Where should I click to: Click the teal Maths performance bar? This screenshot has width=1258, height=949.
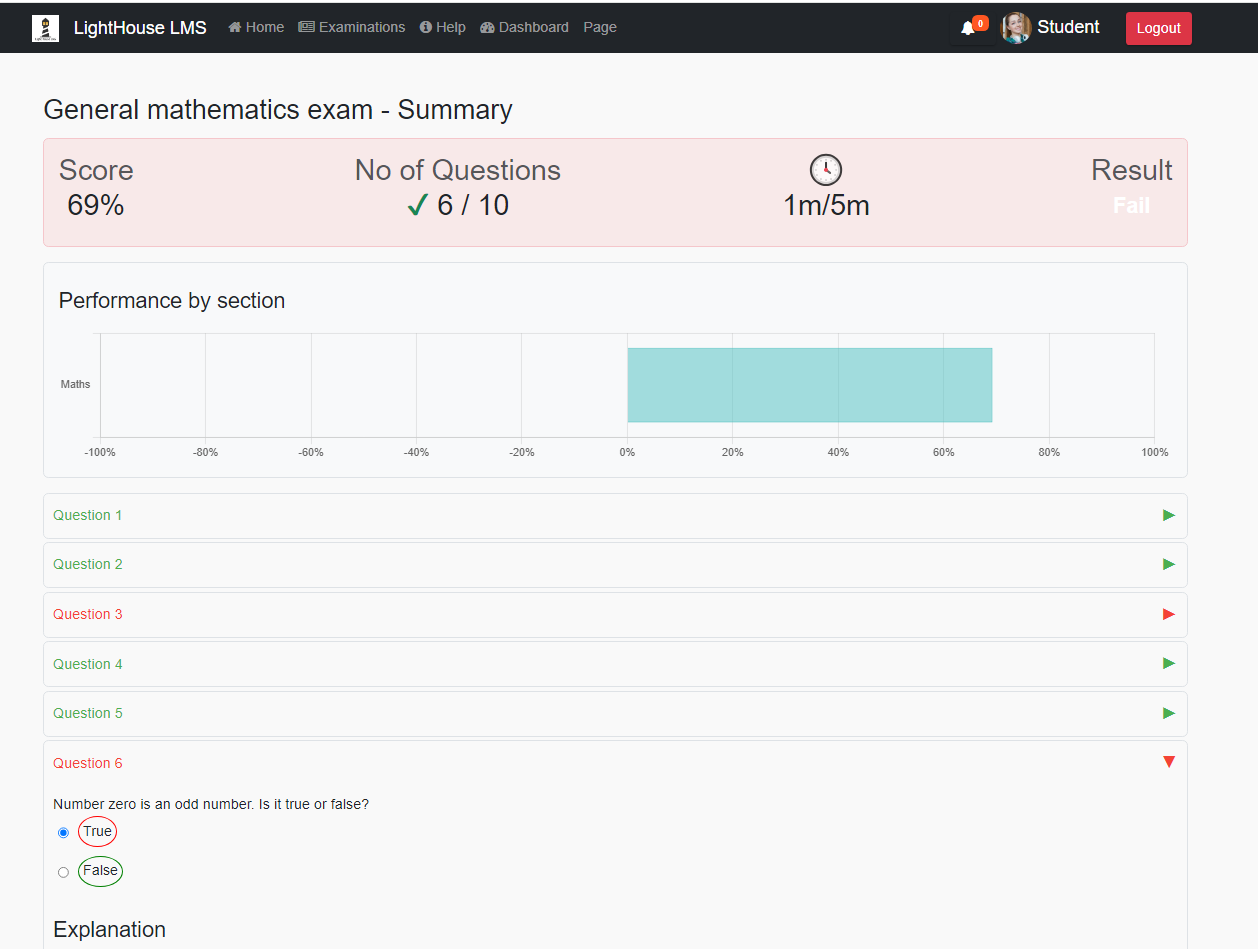(x=809, y=385)
